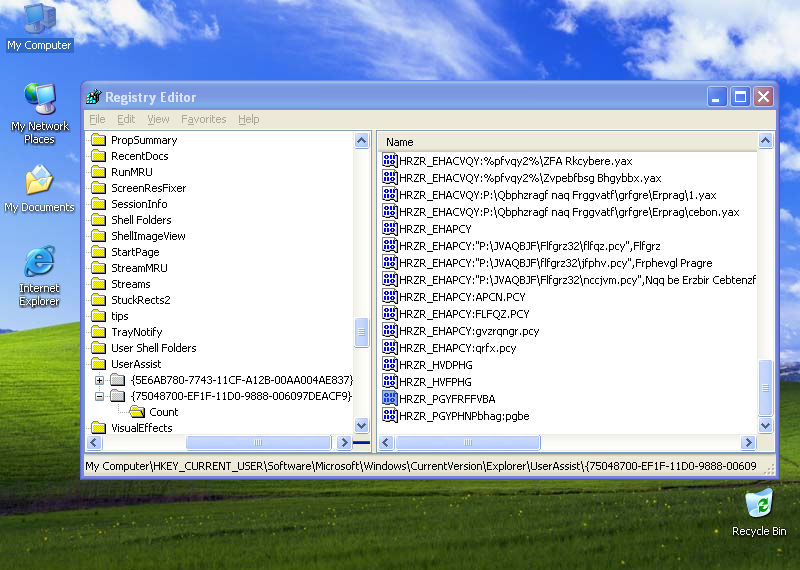Select value ending in flfqz.pcy",Flfgrz

coord(530,246)
